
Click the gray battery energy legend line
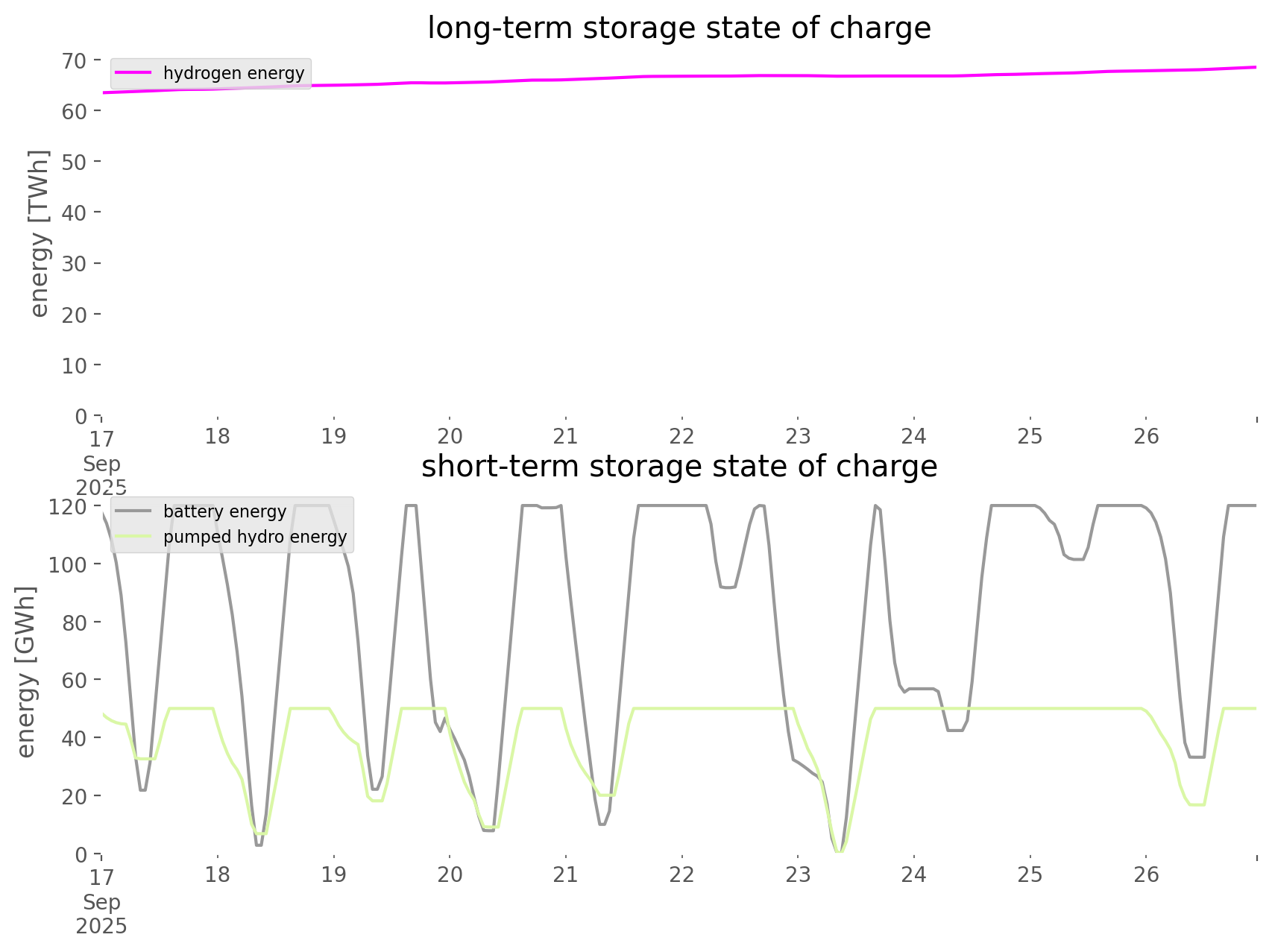point(133,511)
